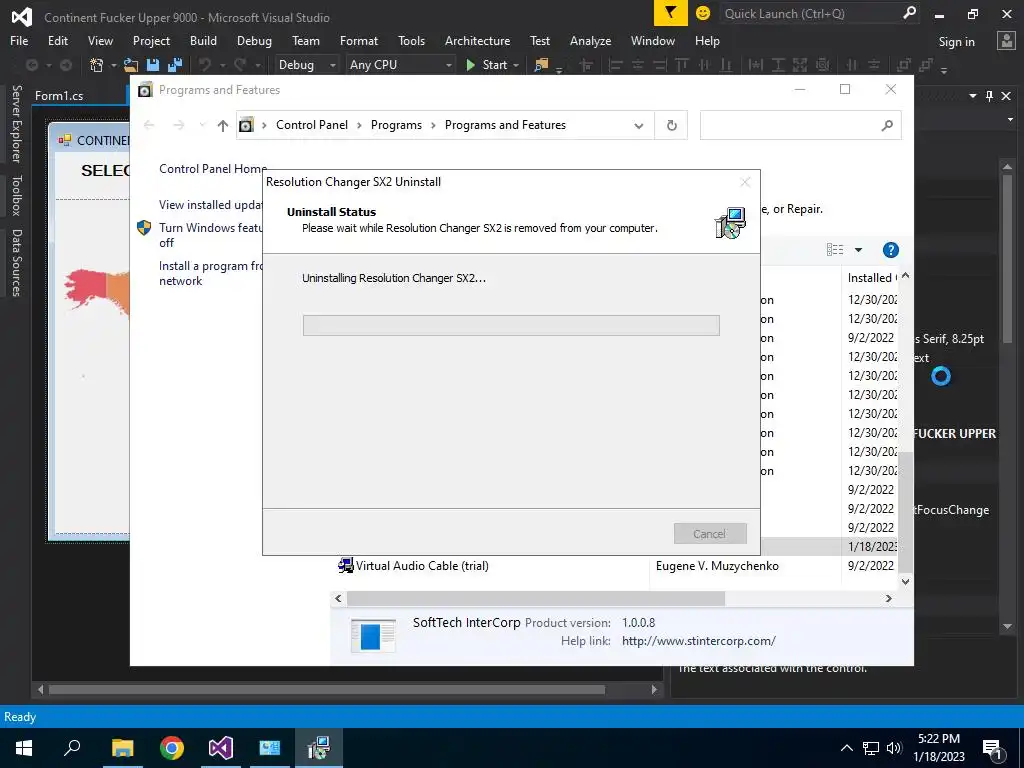Click the Open File toolbar icon

(x=131, y=65)
